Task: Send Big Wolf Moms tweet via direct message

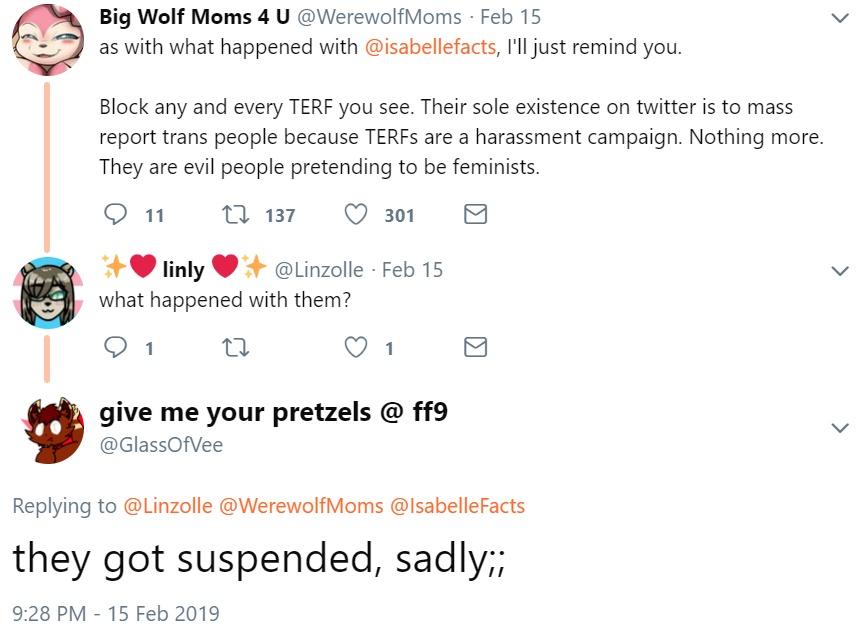Action: (x=476, y=214)
